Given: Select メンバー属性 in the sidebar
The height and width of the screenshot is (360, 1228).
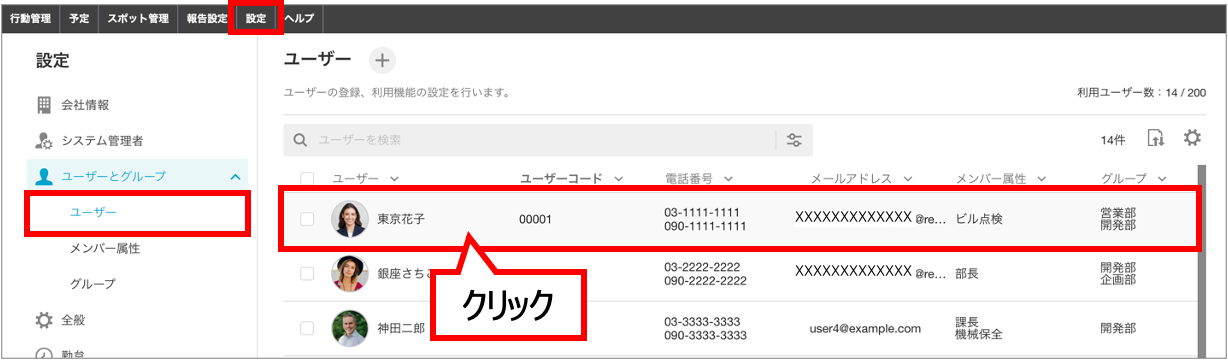Looking at the screenshot, I should pos(105,248).
